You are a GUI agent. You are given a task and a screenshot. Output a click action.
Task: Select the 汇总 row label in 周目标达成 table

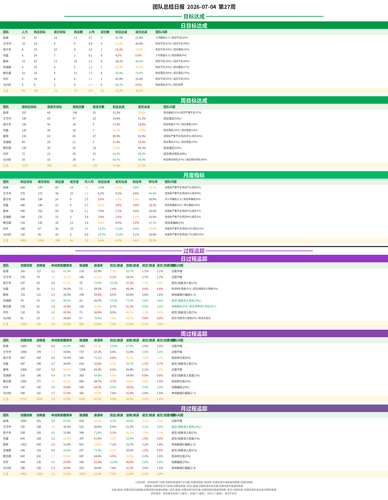(6, 165)
